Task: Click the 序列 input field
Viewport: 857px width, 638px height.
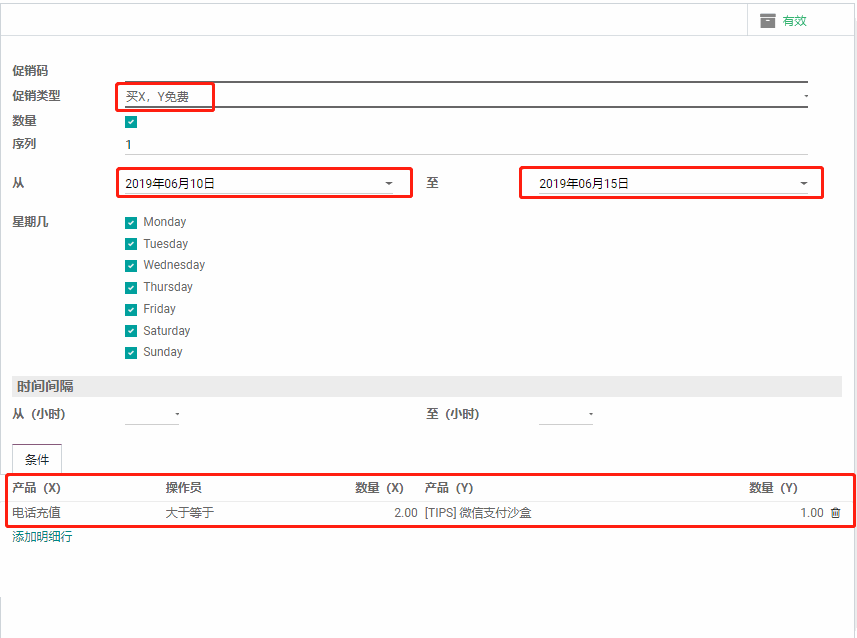Action: click(465, 145)
